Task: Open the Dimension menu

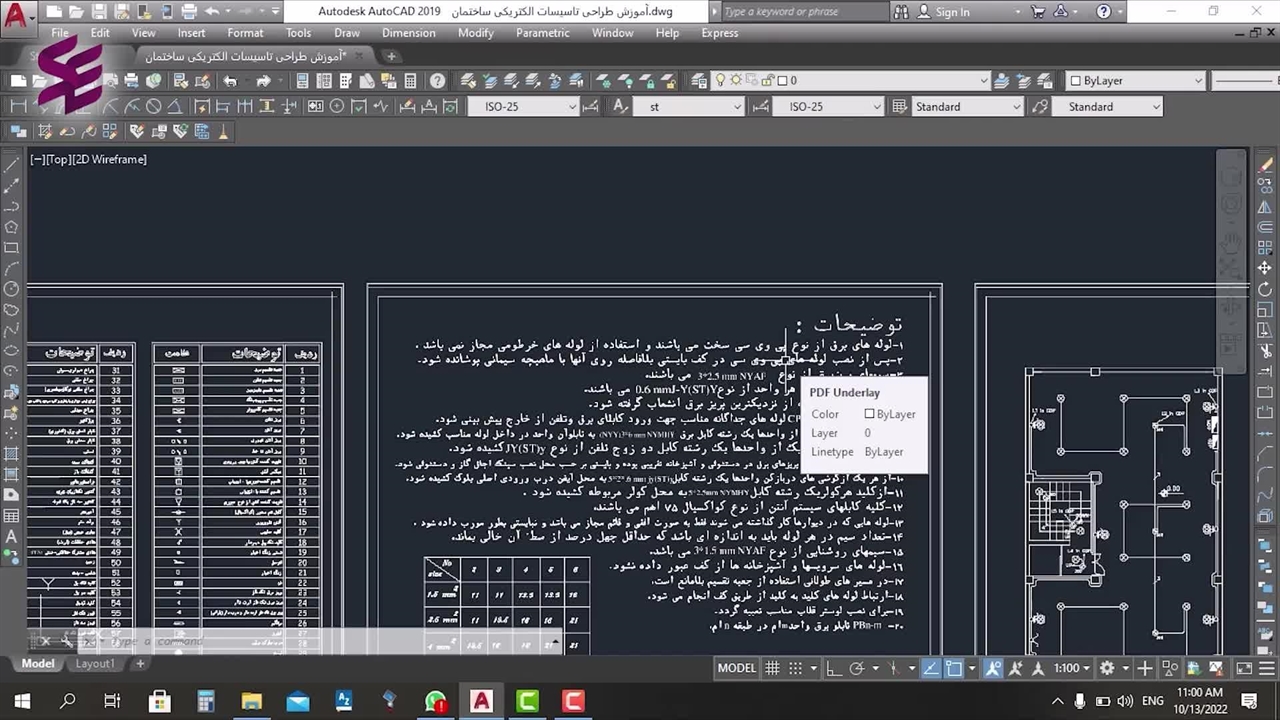Action: [408, 33]
